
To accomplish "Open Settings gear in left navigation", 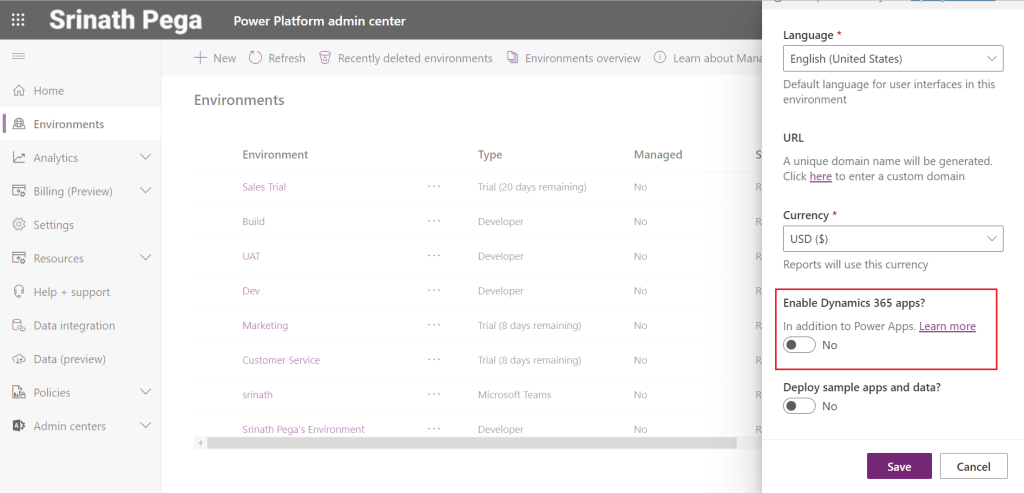I will [x=19, y=225].
